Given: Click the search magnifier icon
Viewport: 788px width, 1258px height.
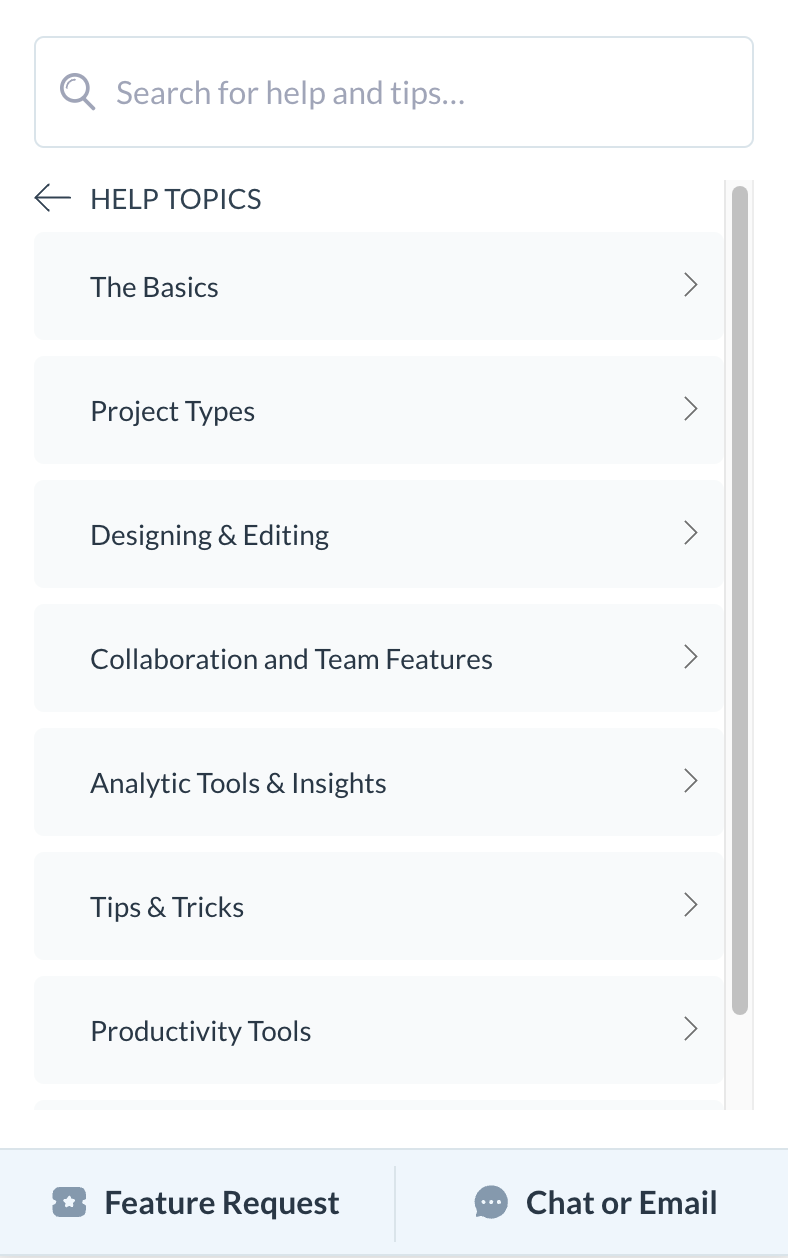Looking at the screenshot, I should 77,91.
